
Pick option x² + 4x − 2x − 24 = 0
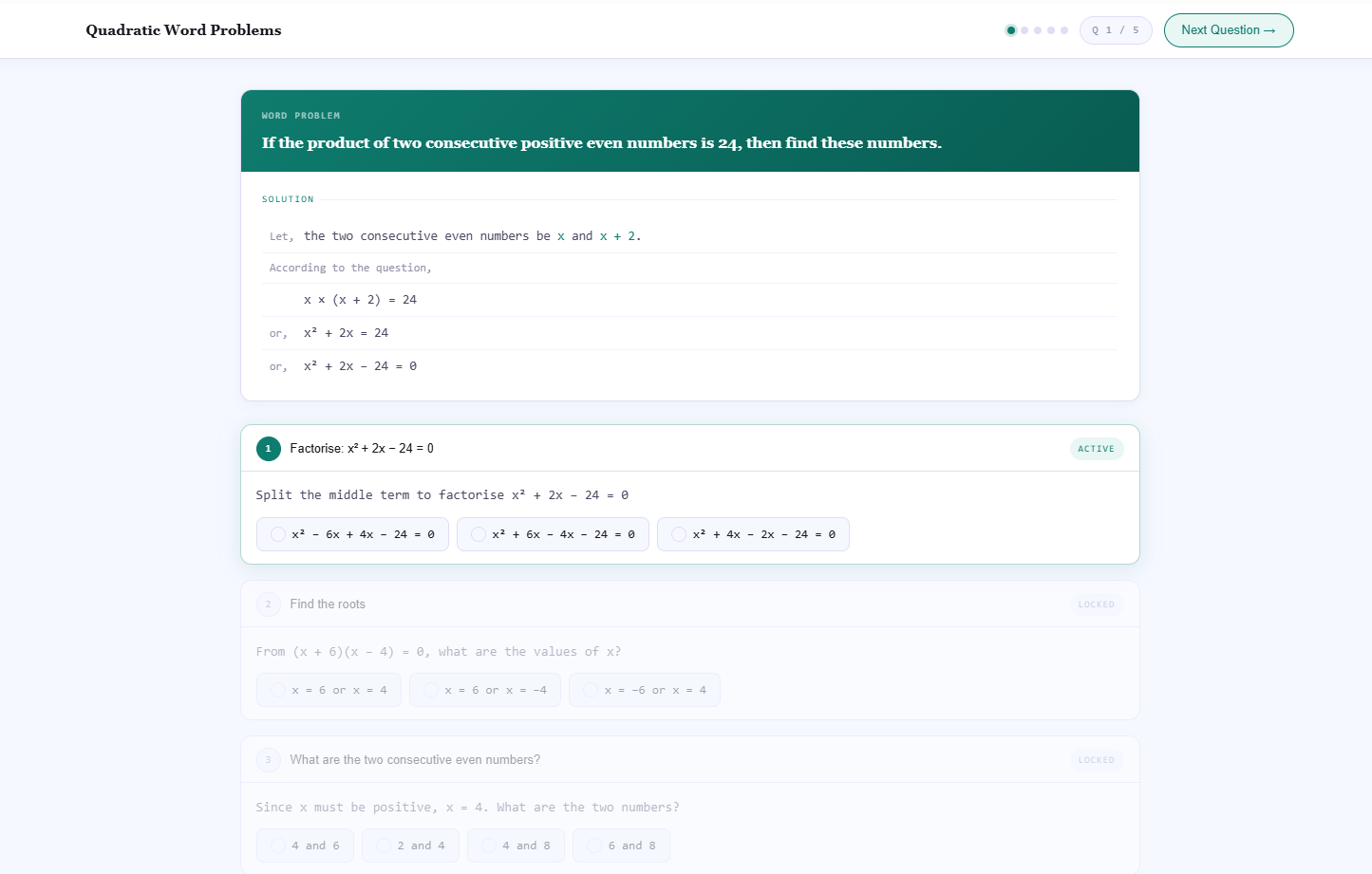tap(753, 534)
